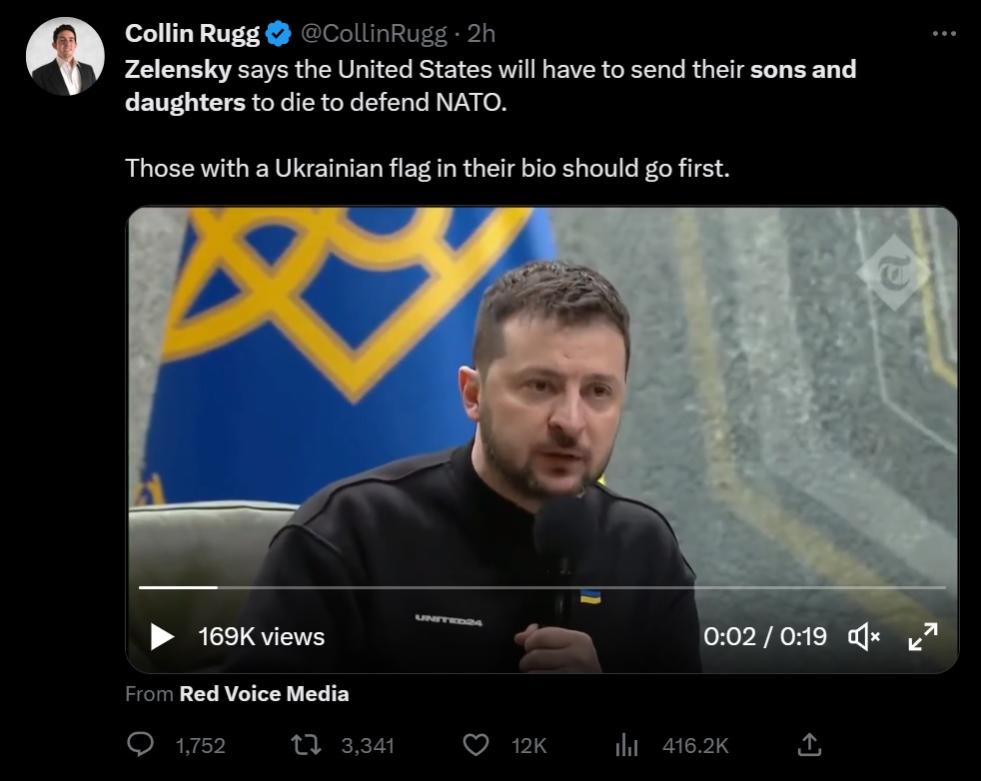
Task: Play the video with the play button
Action: pyautogui.click(x=161, y=636)
